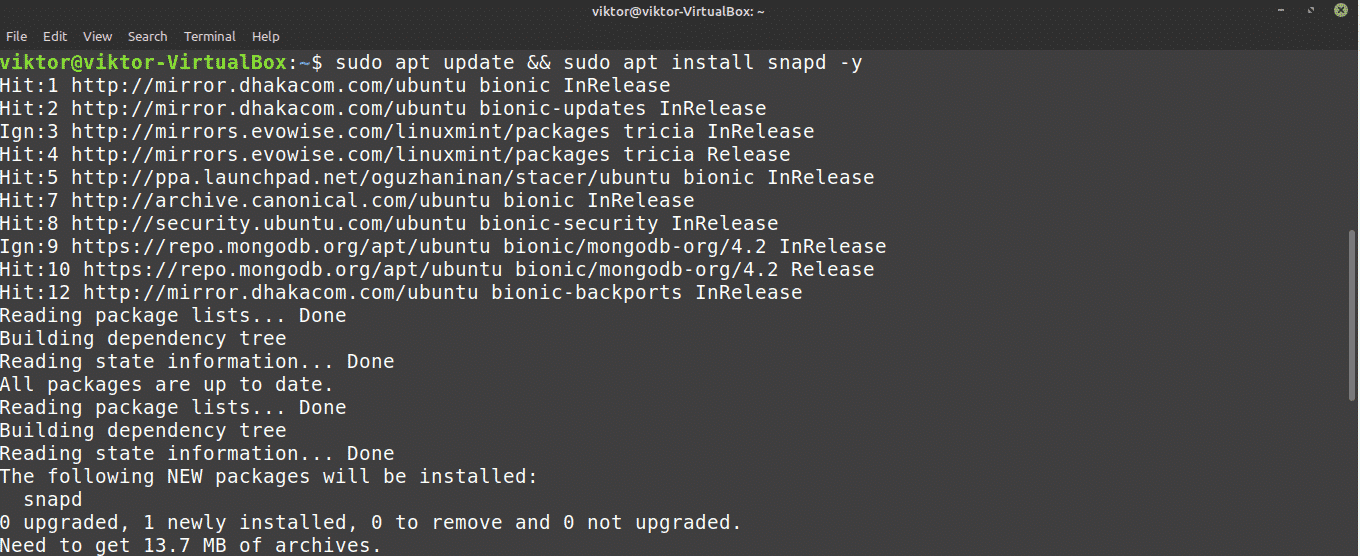
Task: Click the 'snapd' package name line
Action: click(x=52, y=498)
